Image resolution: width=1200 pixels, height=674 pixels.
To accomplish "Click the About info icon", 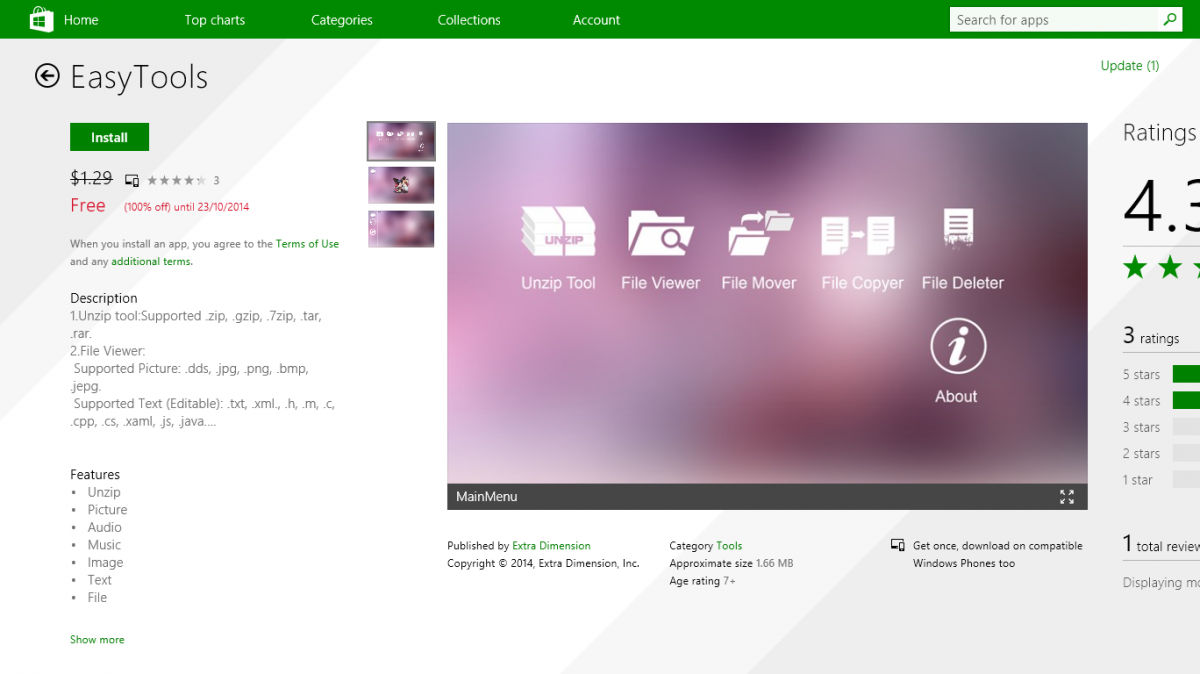I will pos(958,348).
